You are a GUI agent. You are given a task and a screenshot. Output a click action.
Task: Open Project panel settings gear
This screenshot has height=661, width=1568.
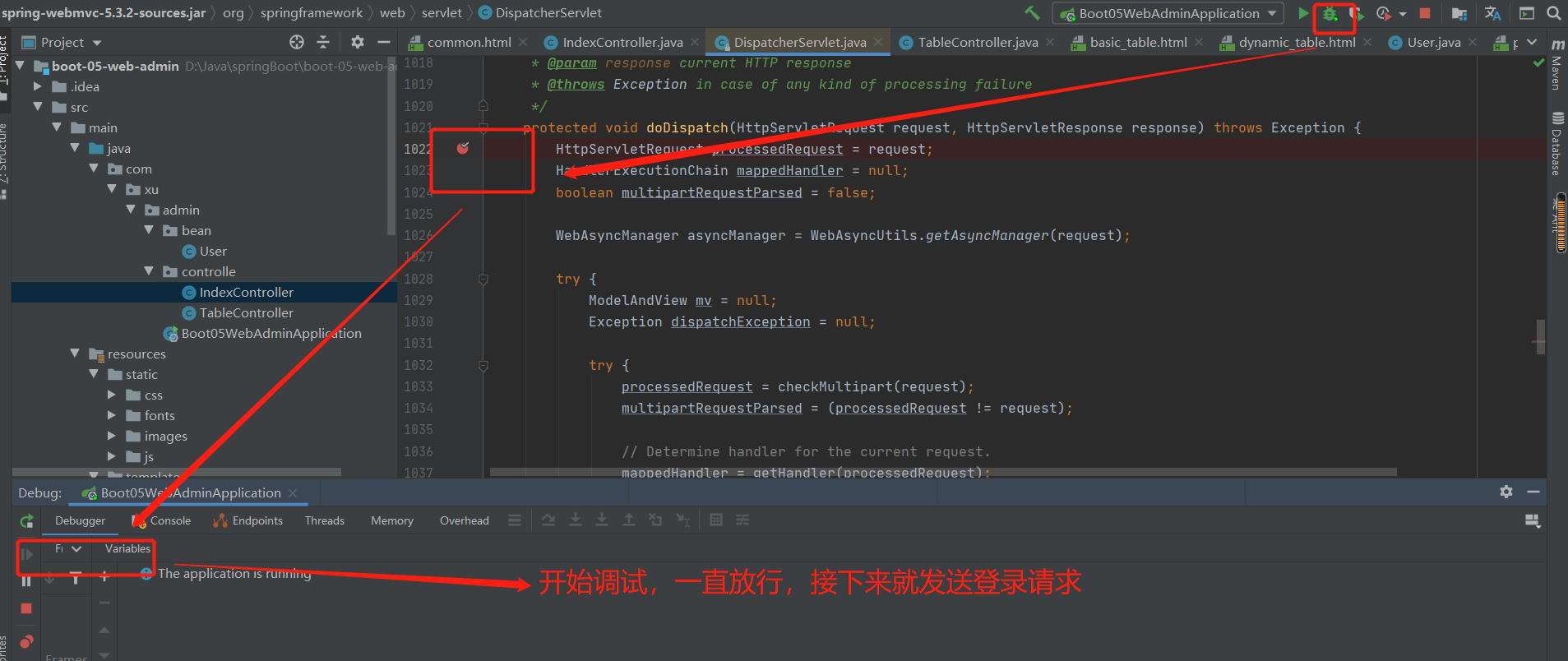point(357,42)
